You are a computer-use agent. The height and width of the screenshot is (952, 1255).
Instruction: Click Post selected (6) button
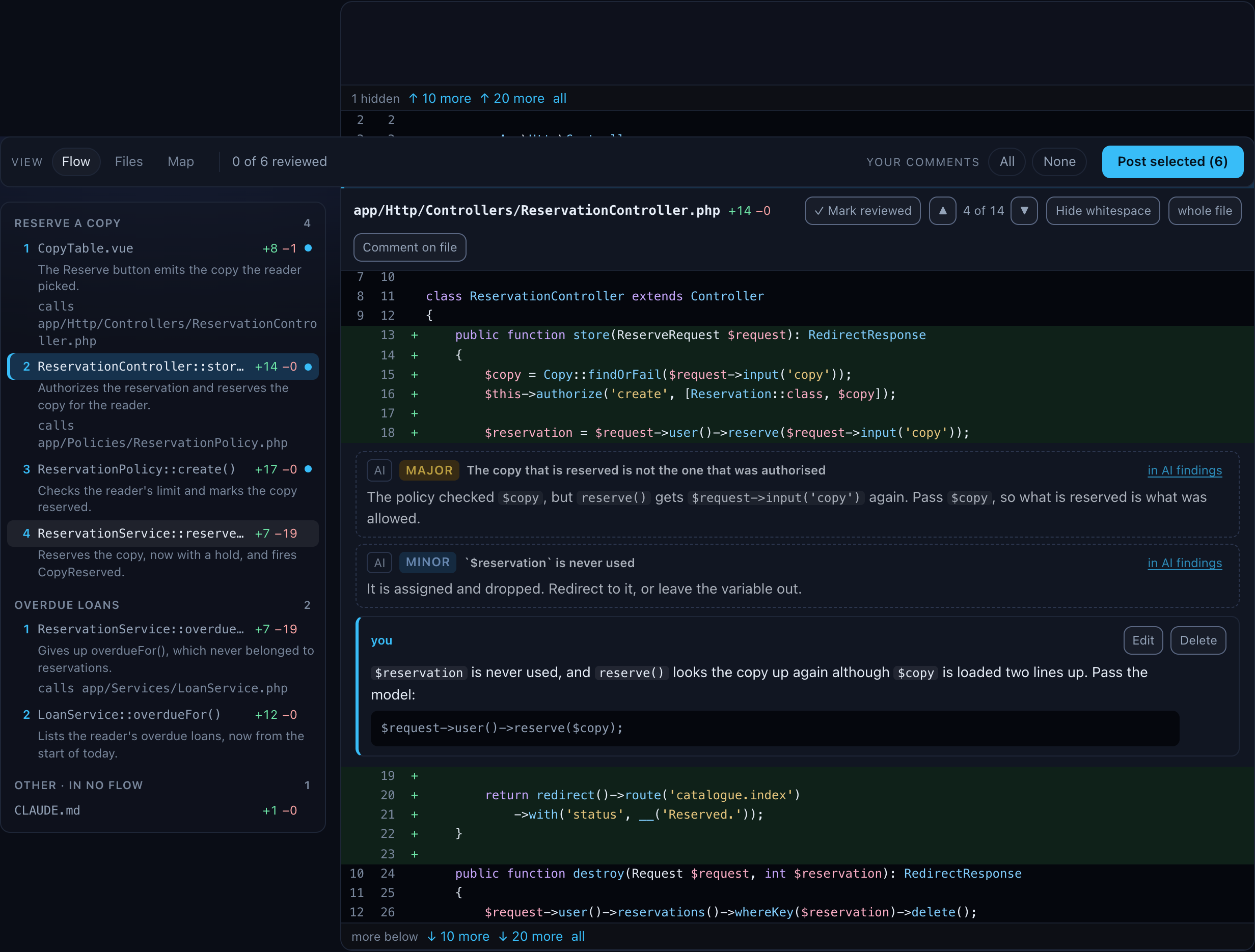tap(1172, 161)
